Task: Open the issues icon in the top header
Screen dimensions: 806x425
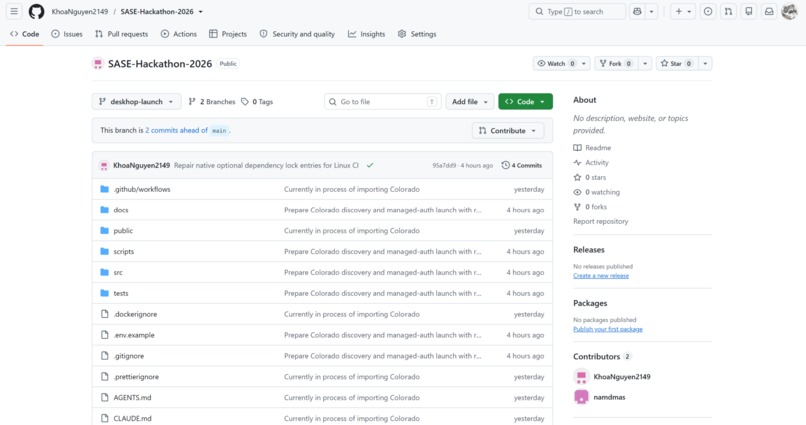Action: point(708,11)
